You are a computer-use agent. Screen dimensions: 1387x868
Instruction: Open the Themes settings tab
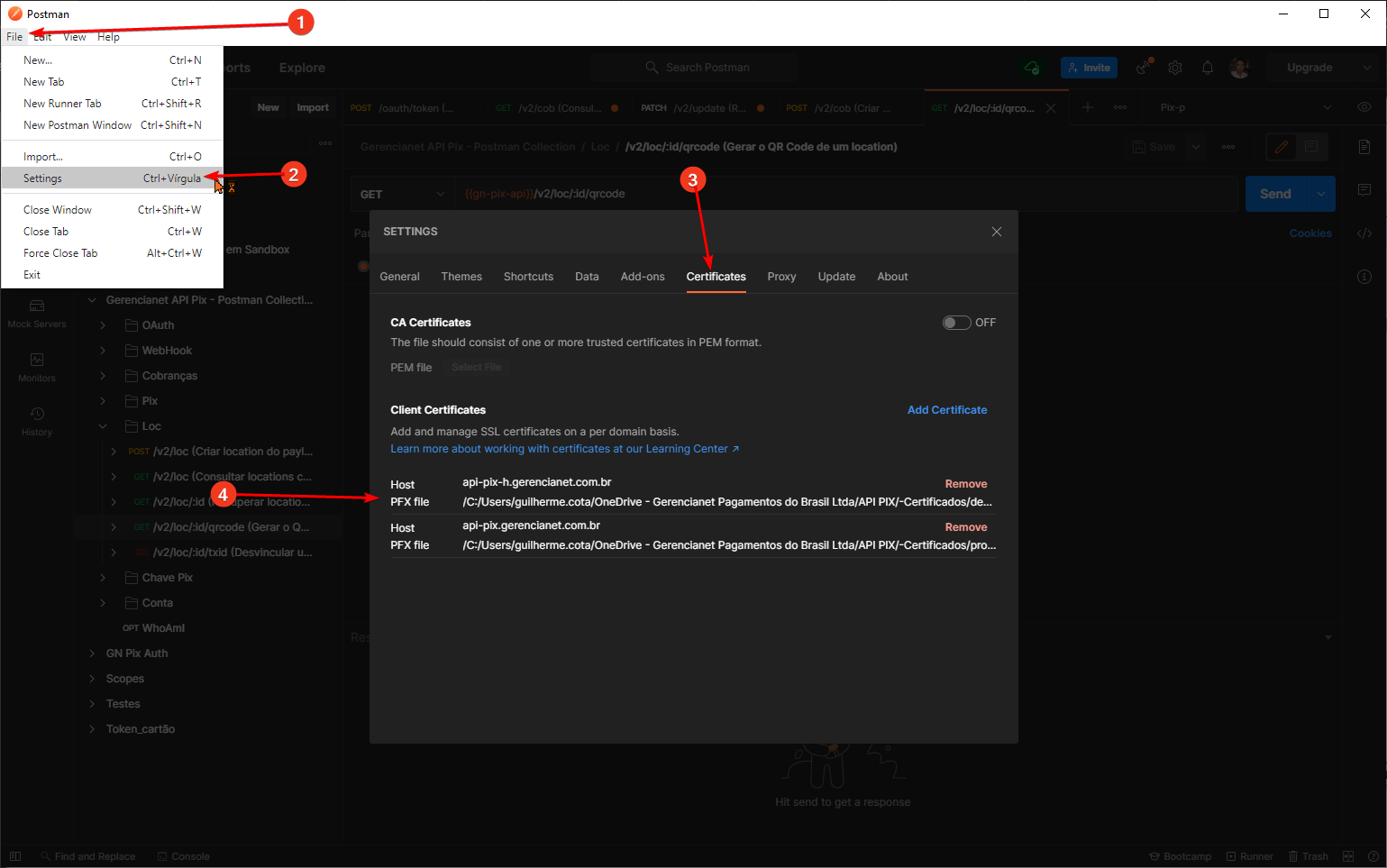(x=461, y=277)
